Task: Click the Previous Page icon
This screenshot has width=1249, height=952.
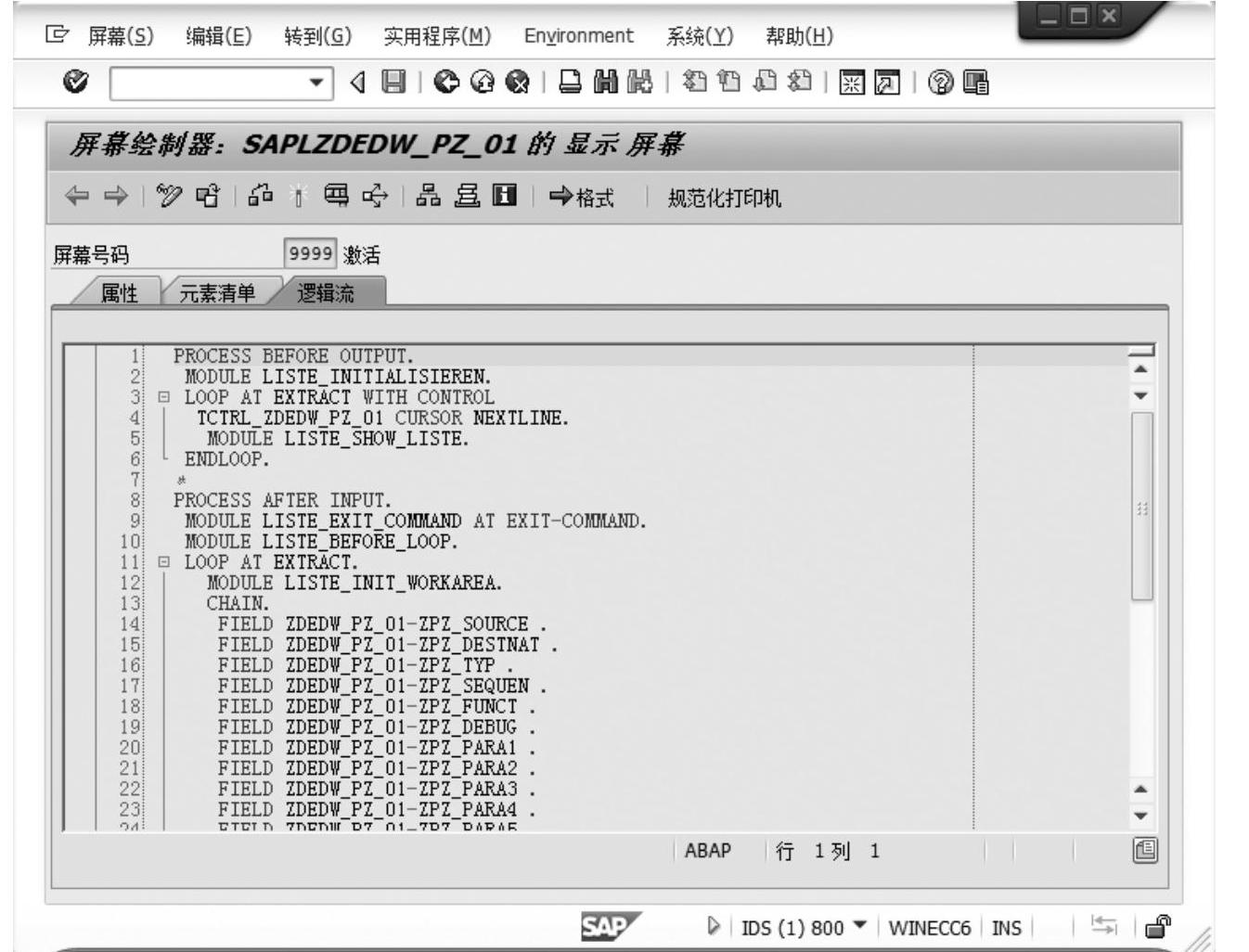Action: (x=729, y=83)
